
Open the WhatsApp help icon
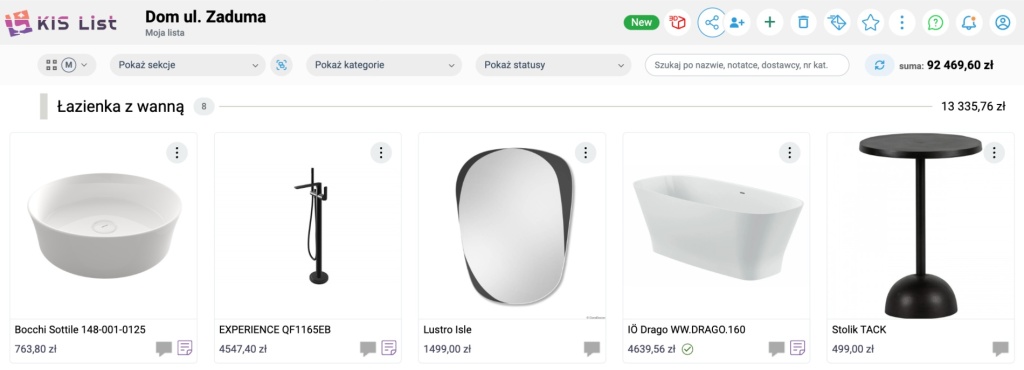pos(936,23)
